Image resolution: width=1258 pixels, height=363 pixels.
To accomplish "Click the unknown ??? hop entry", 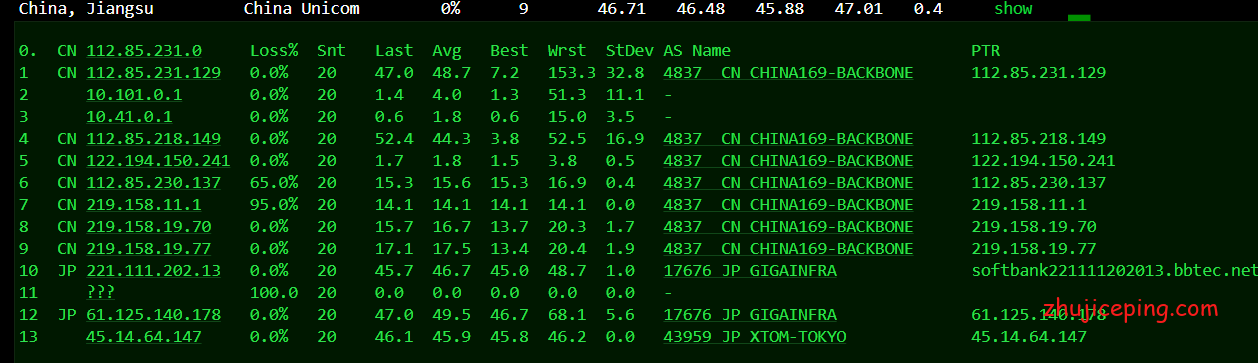I will pyautogui.click(x=100, y=292).
